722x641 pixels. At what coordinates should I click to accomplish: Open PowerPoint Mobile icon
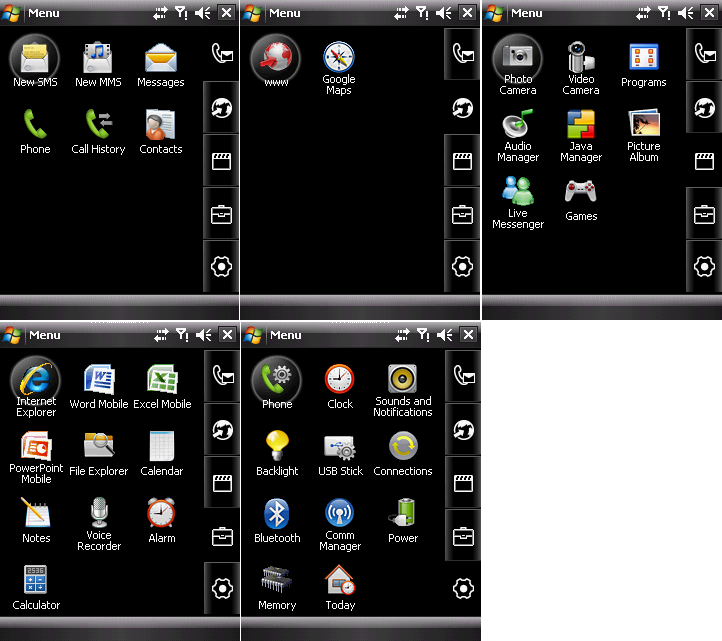pos(36,446)
